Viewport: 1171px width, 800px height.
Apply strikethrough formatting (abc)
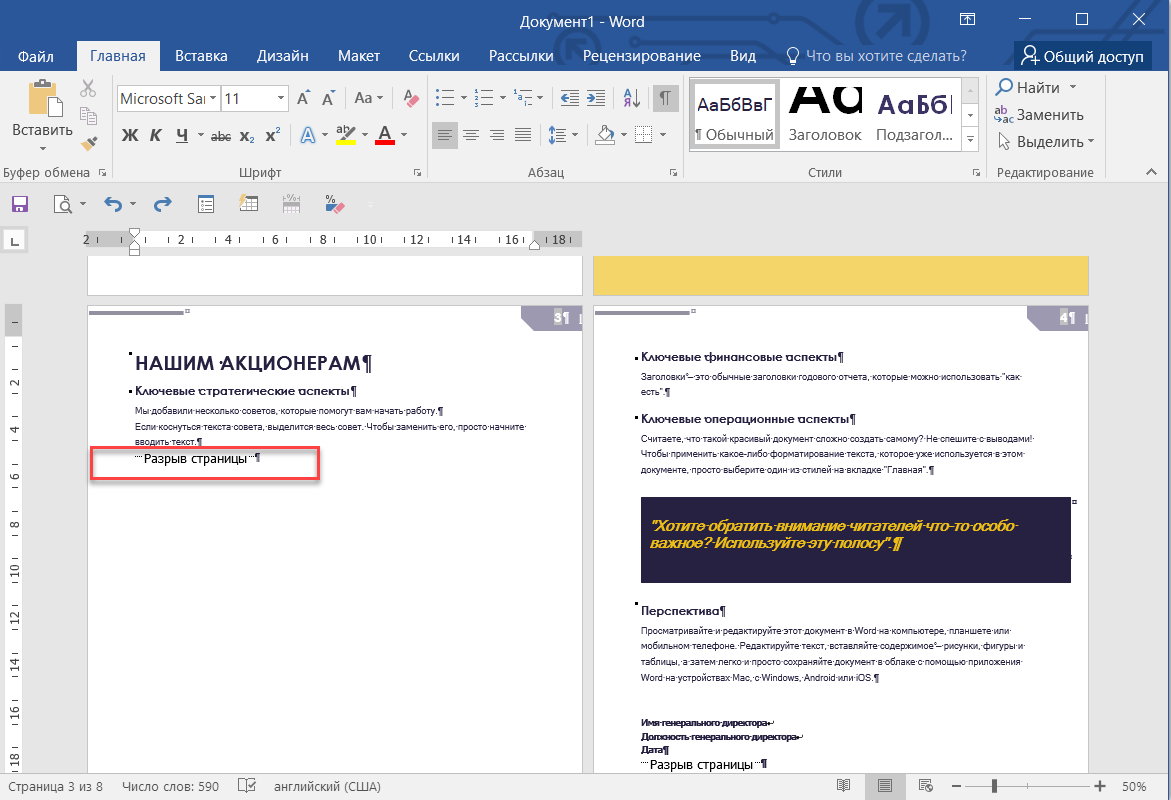click(x=220, y=136)
